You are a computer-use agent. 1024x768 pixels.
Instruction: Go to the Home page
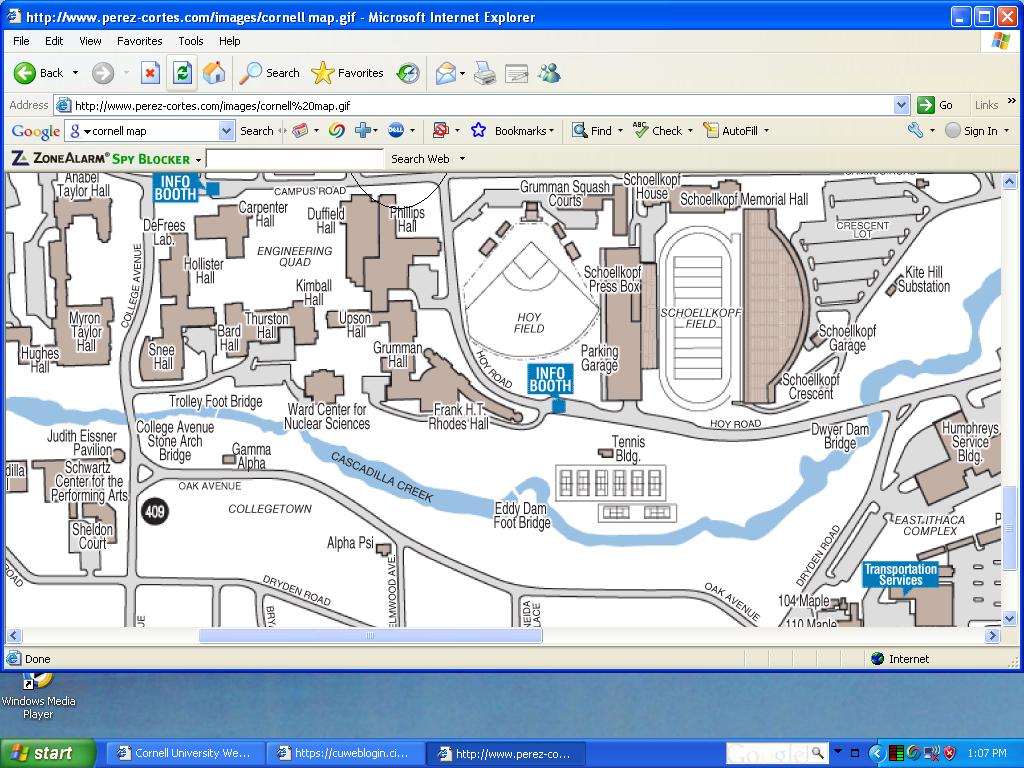click(x=213, y=73)
